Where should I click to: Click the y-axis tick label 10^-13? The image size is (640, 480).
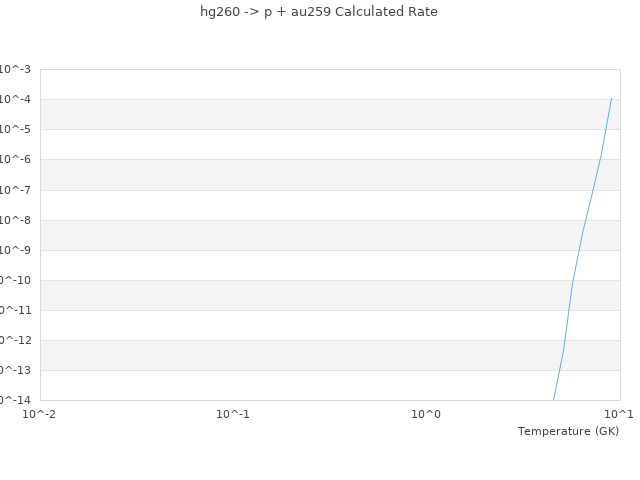pyautogui.click(x=14, y=370)
